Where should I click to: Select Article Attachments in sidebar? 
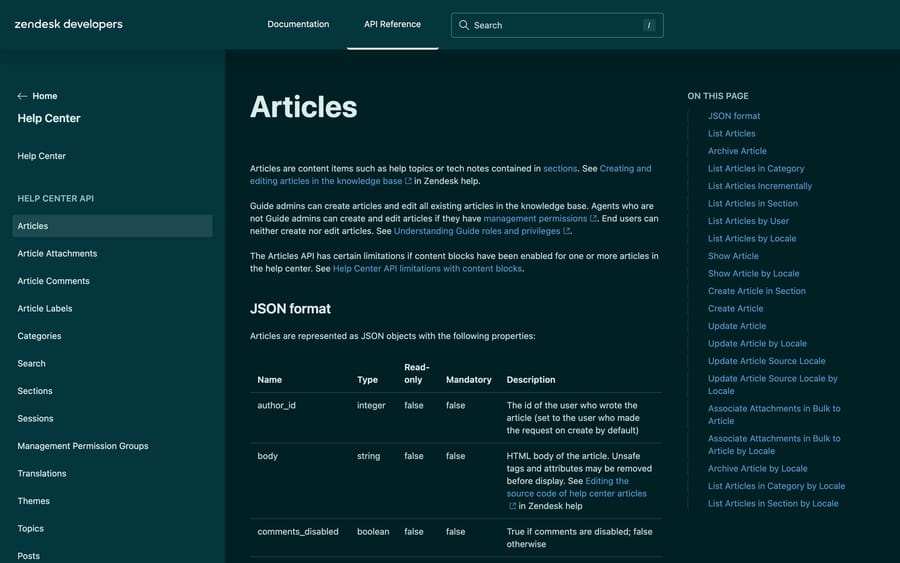click(57, 254)
